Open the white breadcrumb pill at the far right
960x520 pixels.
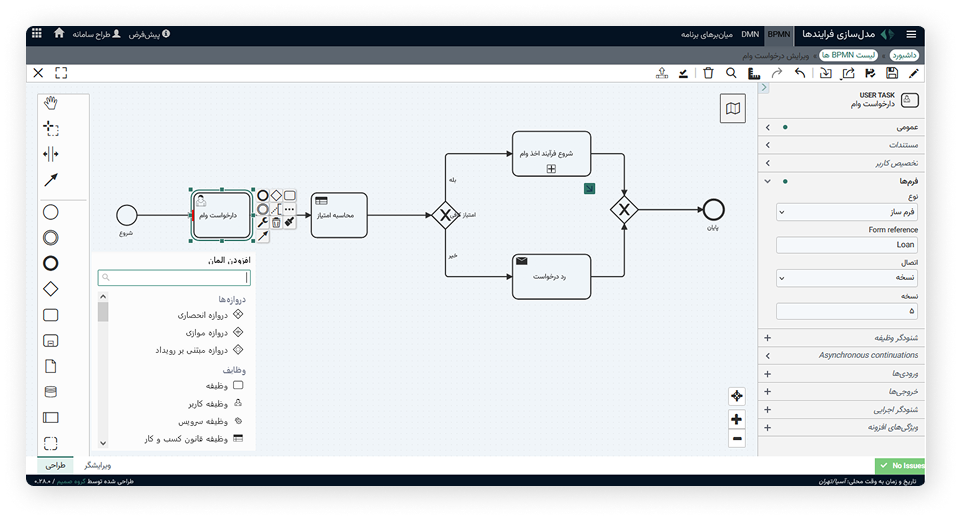pyautogui.click(x=904, y=55)
